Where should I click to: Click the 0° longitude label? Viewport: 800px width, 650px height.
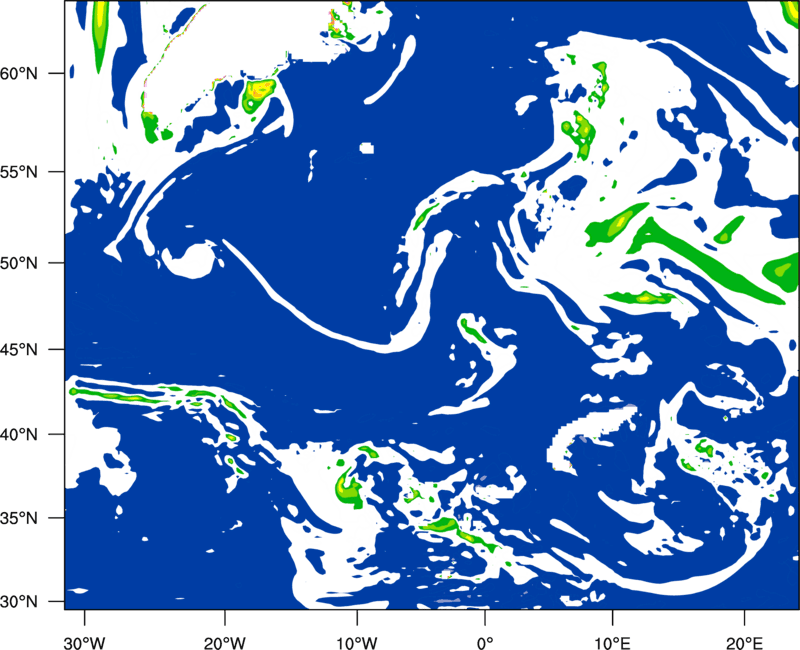coord(485,643)
